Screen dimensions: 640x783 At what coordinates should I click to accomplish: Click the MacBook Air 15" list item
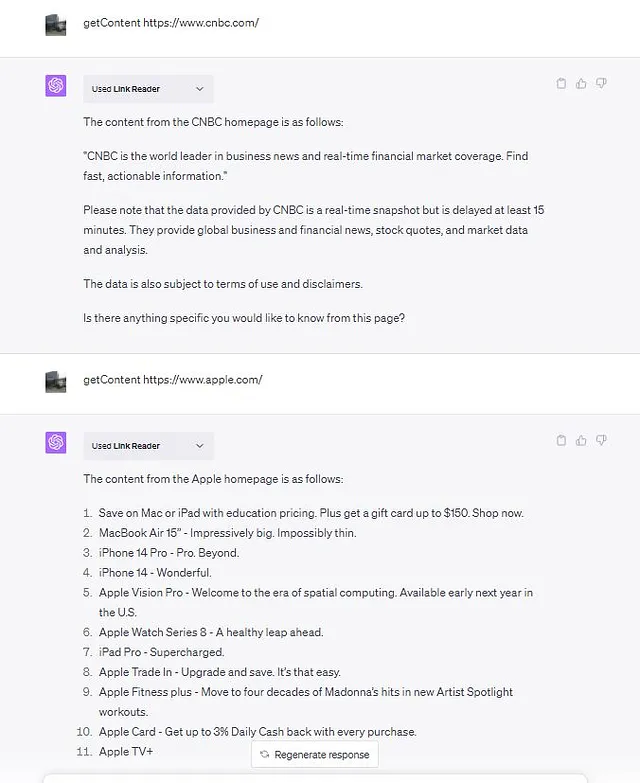(228, 533)
